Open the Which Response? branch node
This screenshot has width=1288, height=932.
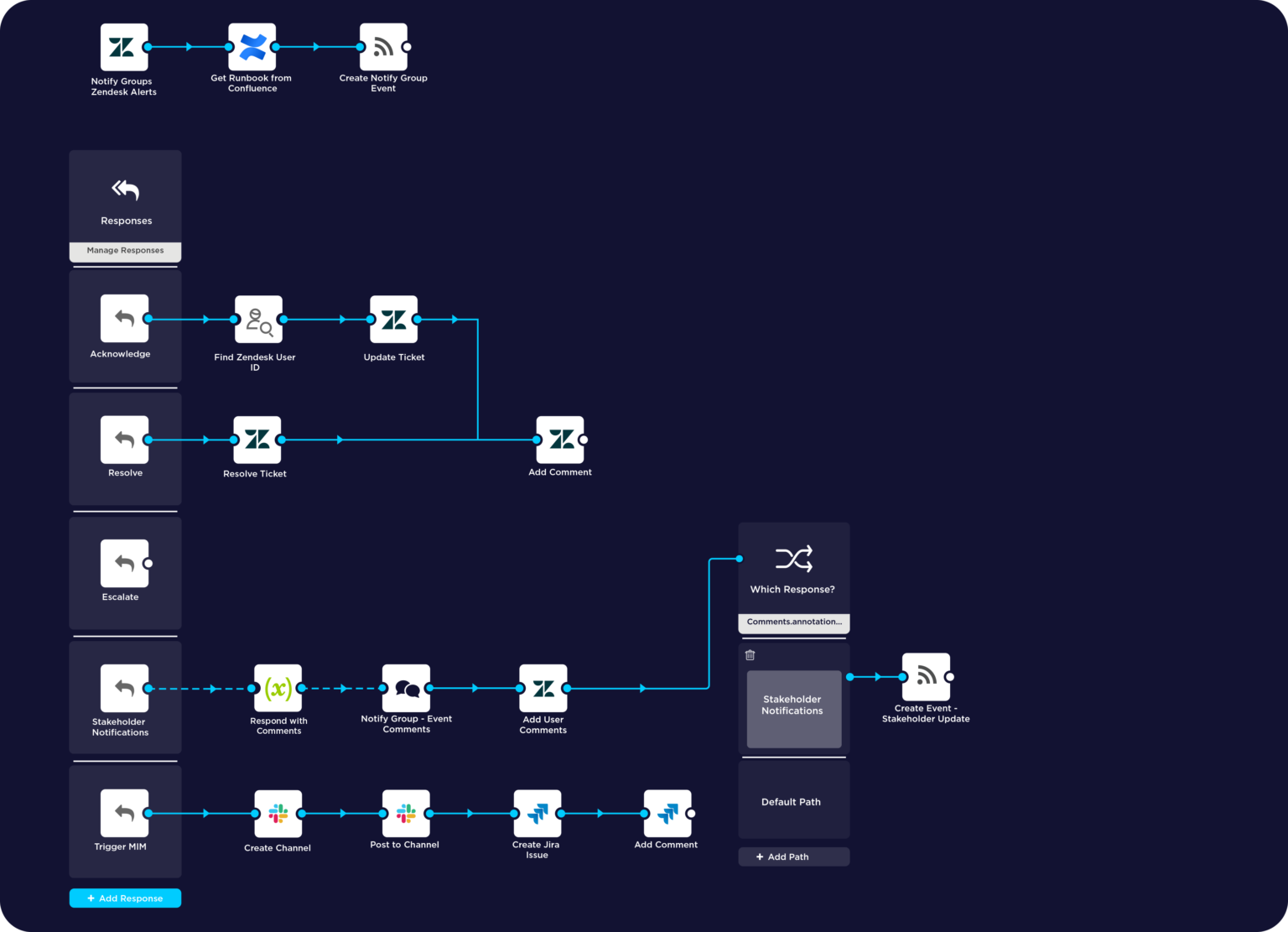(x=793, y=558)
